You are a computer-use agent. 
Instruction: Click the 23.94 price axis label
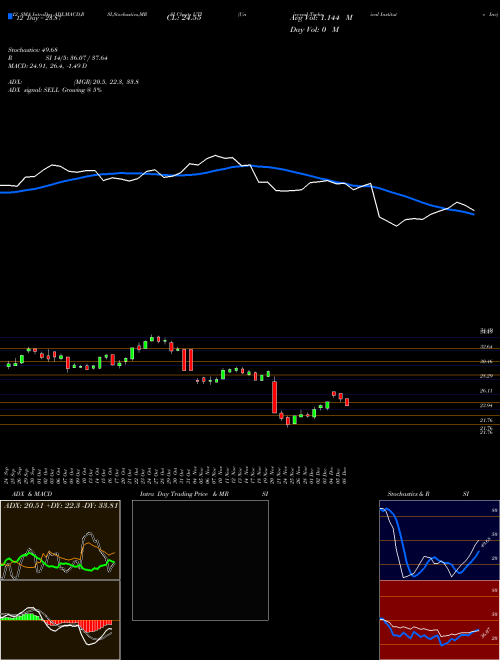[487, 406]
